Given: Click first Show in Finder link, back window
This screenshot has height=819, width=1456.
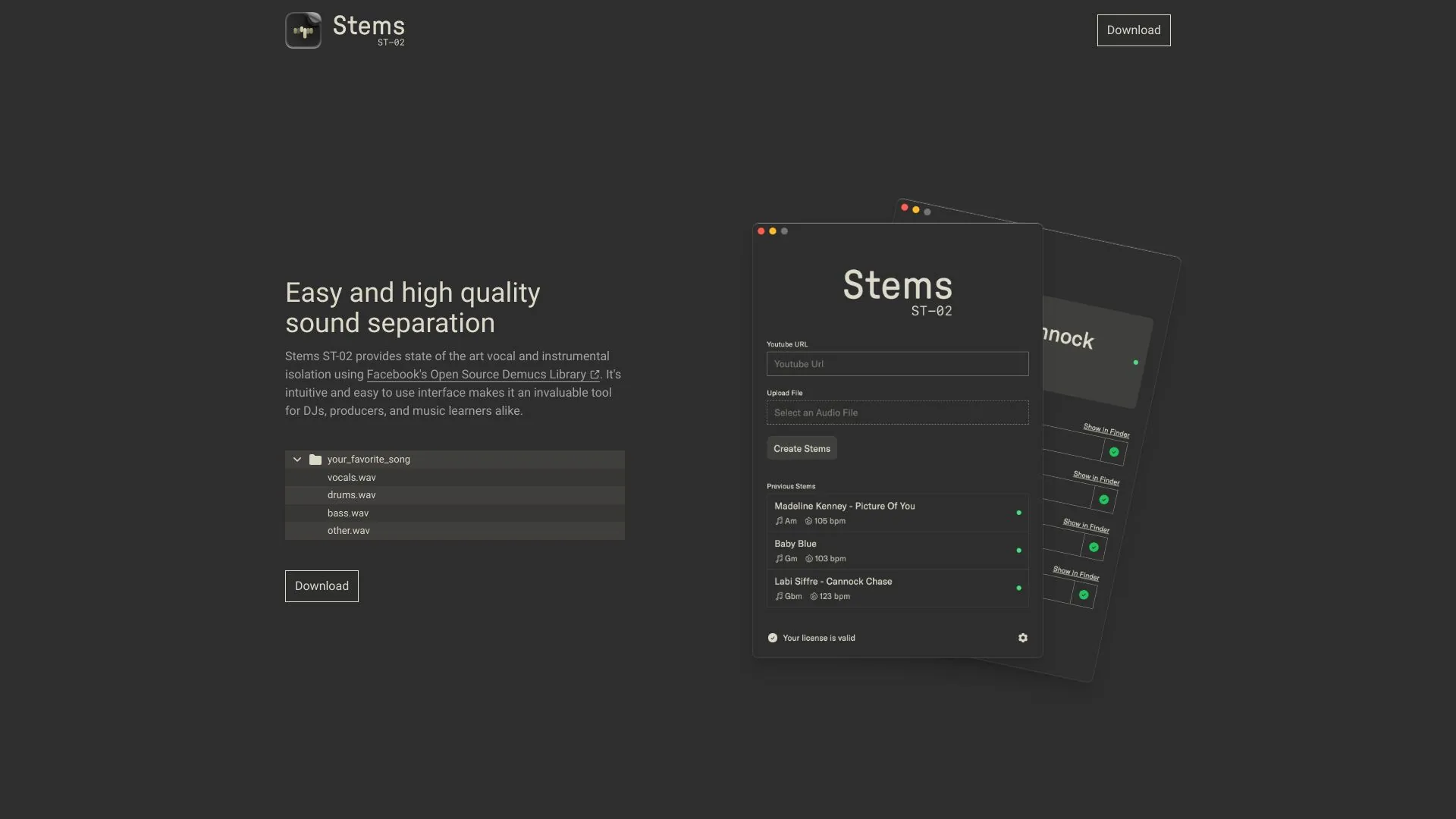Looking at the screenshot, I should [x=1106, y=431].
